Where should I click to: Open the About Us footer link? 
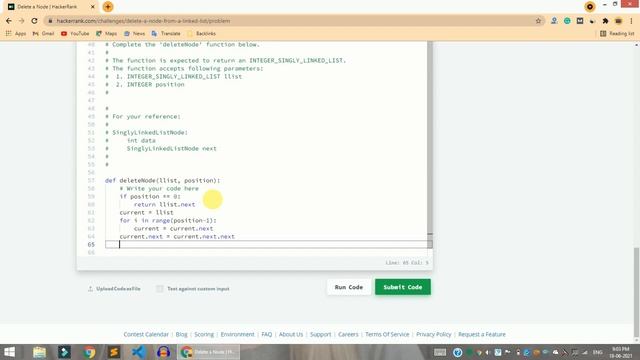(291, 334)
